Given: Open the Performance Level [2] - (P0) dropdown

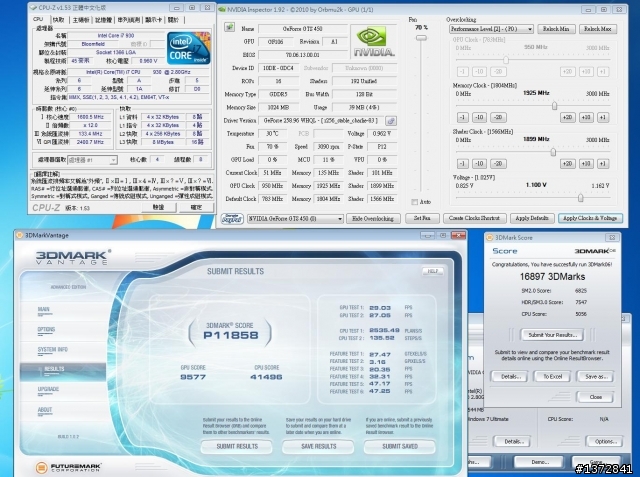Looking at the screenshot, I should 491,29.
